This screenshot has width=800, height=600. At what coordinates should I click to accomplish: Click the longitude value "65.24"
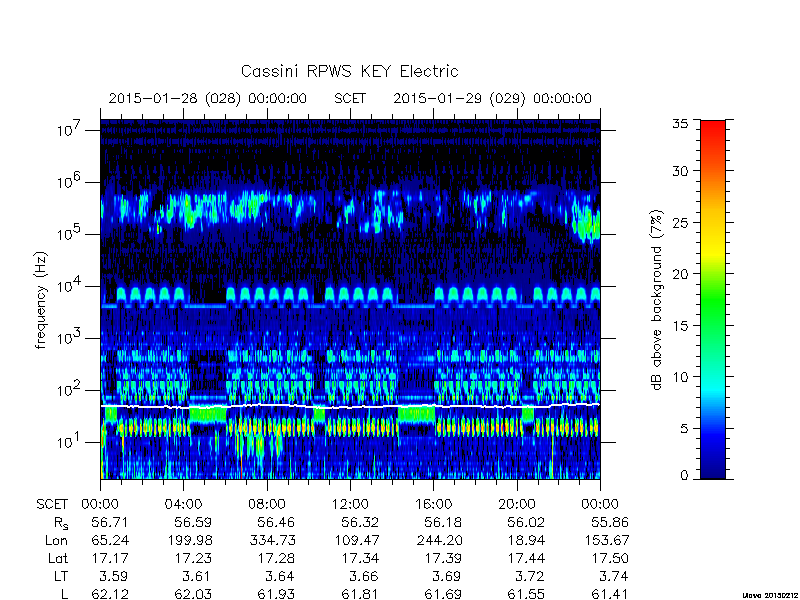[110, 540]
